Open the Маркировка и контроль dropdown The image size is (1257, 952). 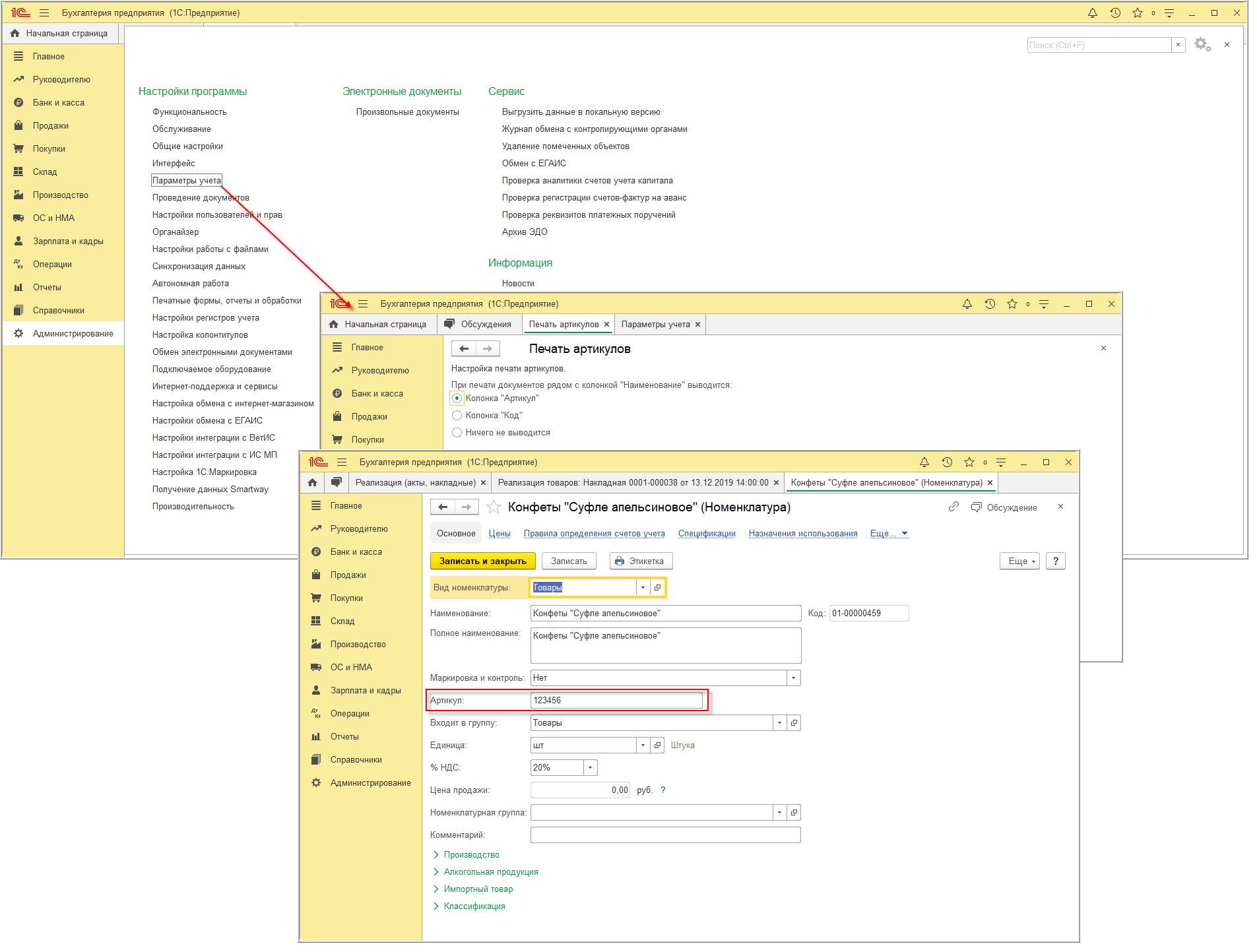[x=794, y=678]
